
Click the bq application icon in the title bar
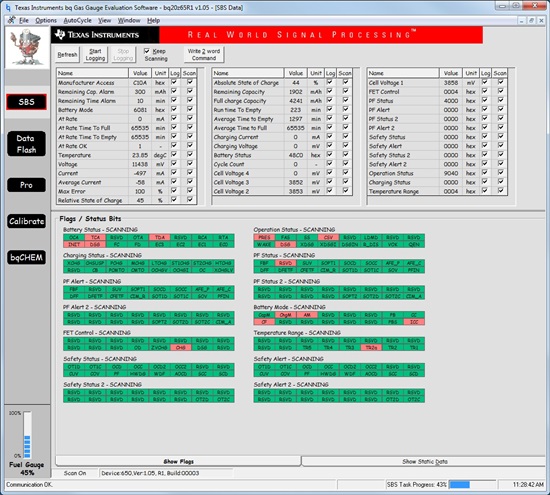pyautogui.click(x=8, y=7)
